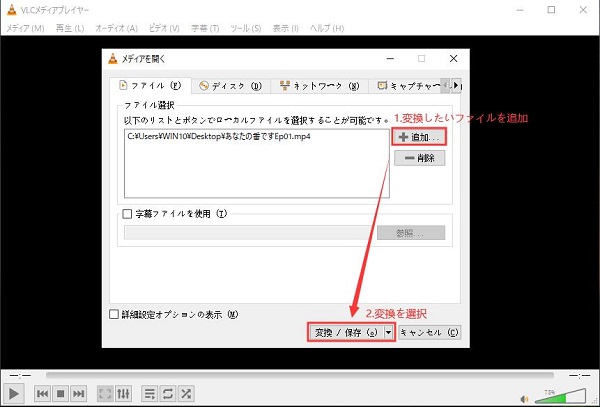Viewport: 600px width, 407px height.
Task: Select the ファイル (F) tab
Action: (150, 86)
